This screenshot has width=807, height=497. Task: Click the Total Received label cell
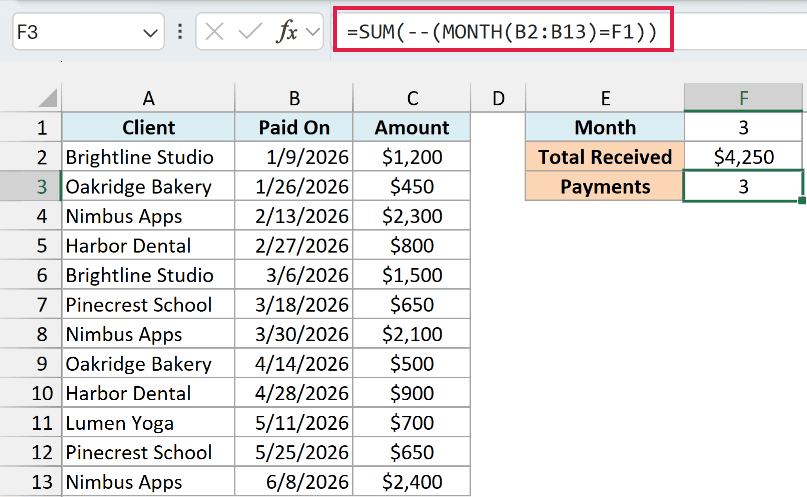[605, 156]
